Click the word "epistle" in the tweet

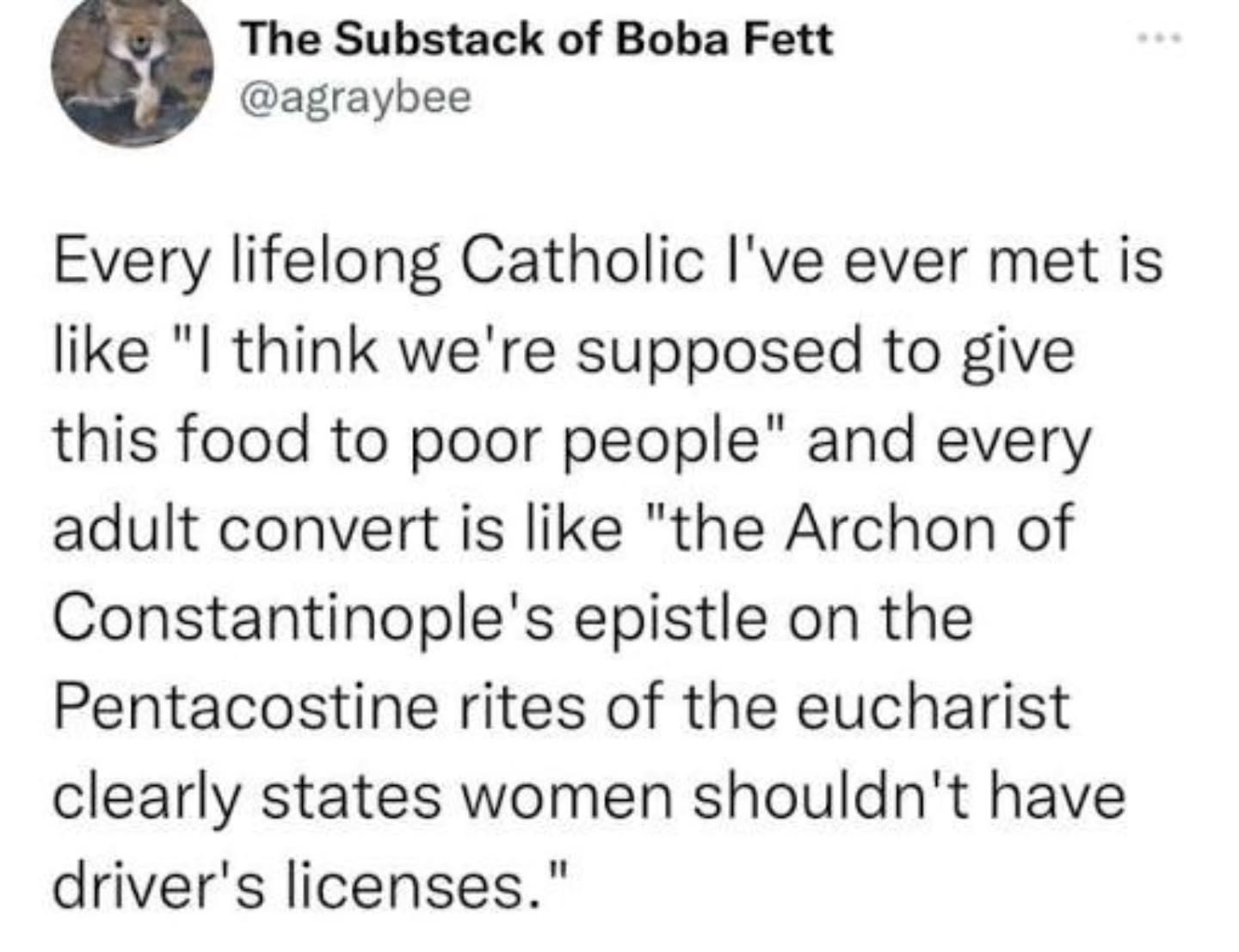[671, 618]
